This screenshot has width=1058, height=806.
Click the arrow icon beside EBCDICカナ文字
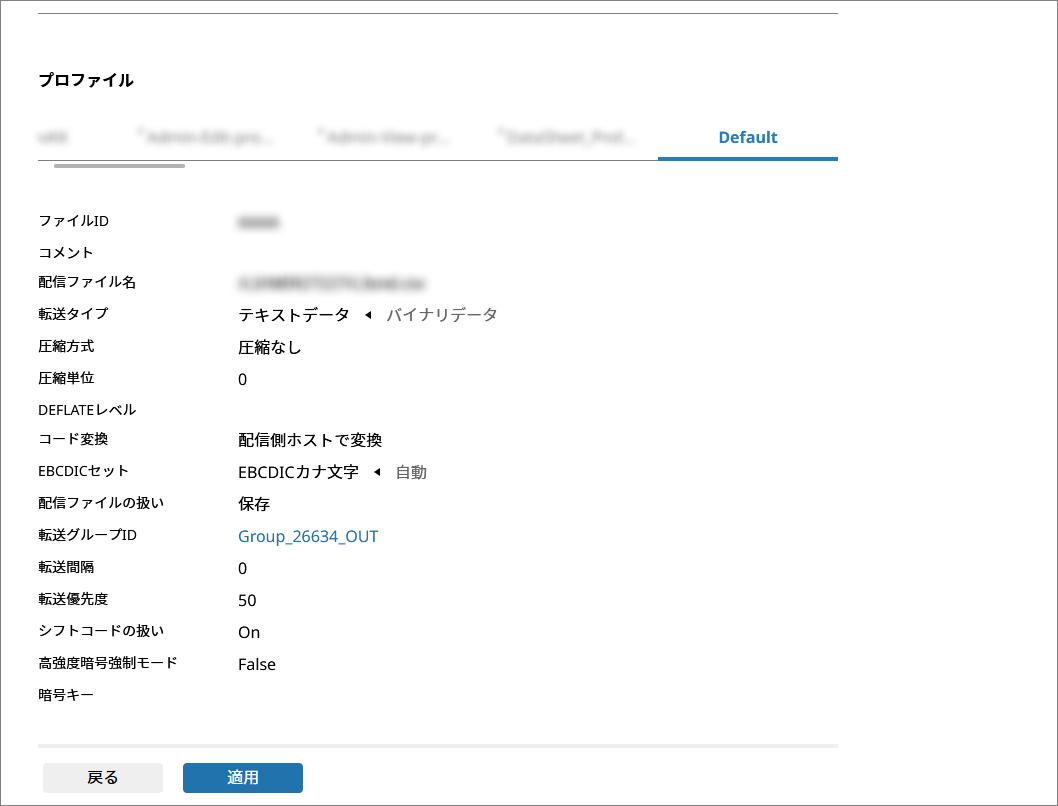[x=377, y=472]
